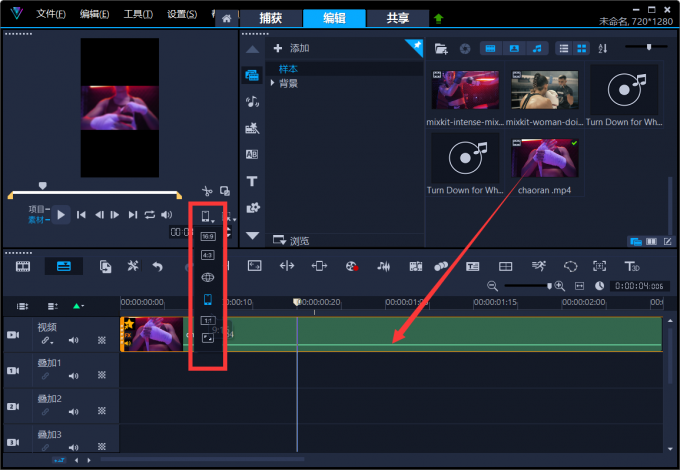The height and width of the screenshot is (470, 680).
Task: Switch to the 捕获 tab
Action: [x=271, y=18]
